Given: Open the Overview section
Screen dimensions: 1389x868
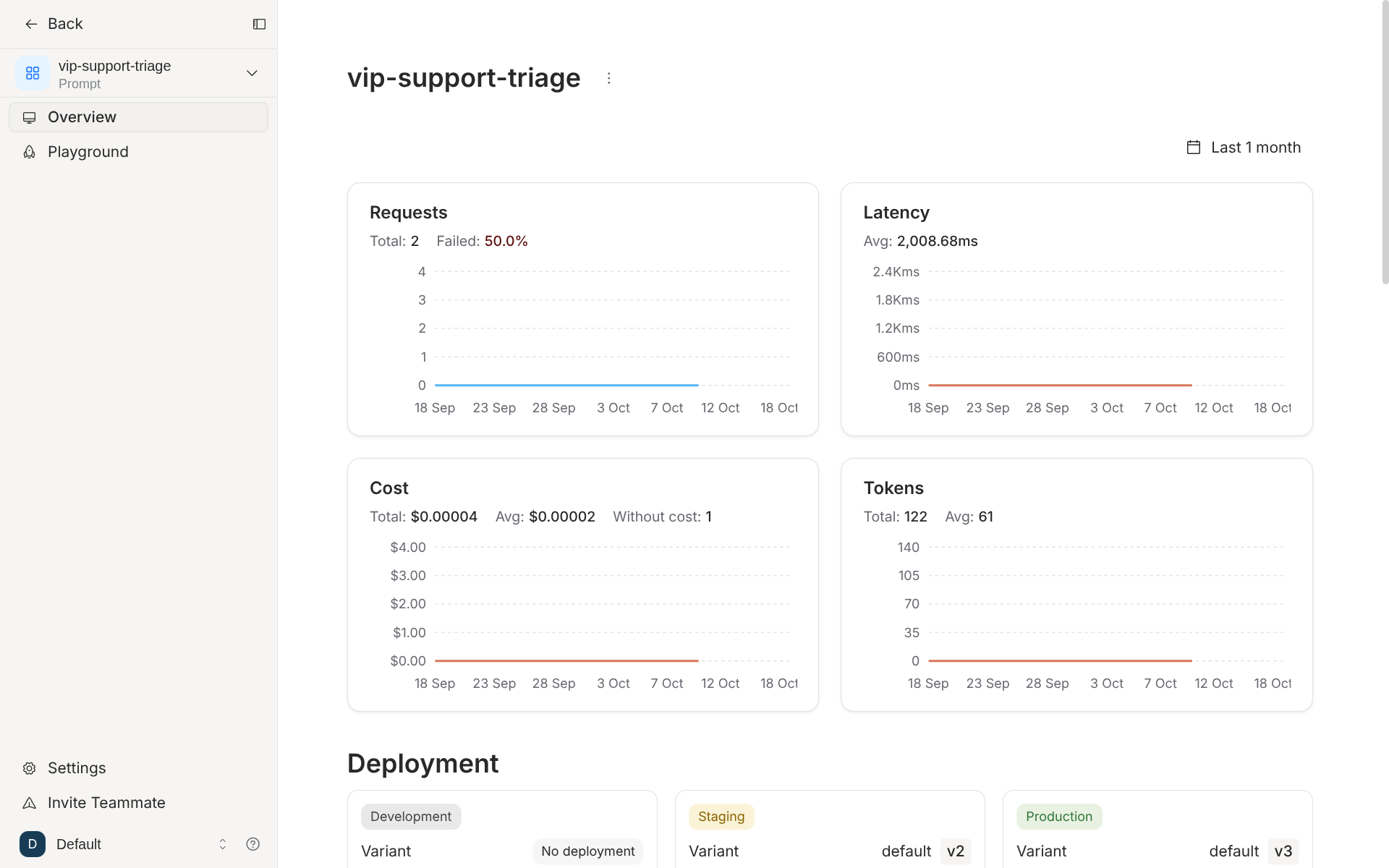Looking at the screenshot, I should pyautogui.click(x=138, y=117).
